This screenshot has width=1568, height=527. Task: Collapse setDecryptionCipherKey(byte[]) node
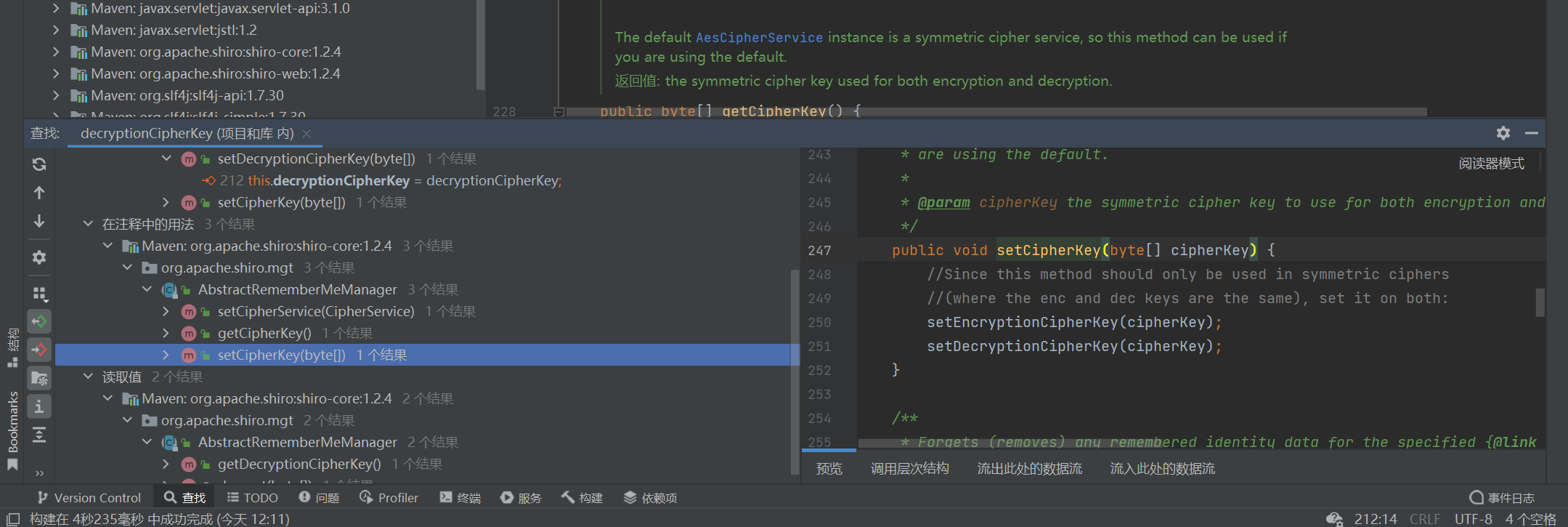pos(166,158)
